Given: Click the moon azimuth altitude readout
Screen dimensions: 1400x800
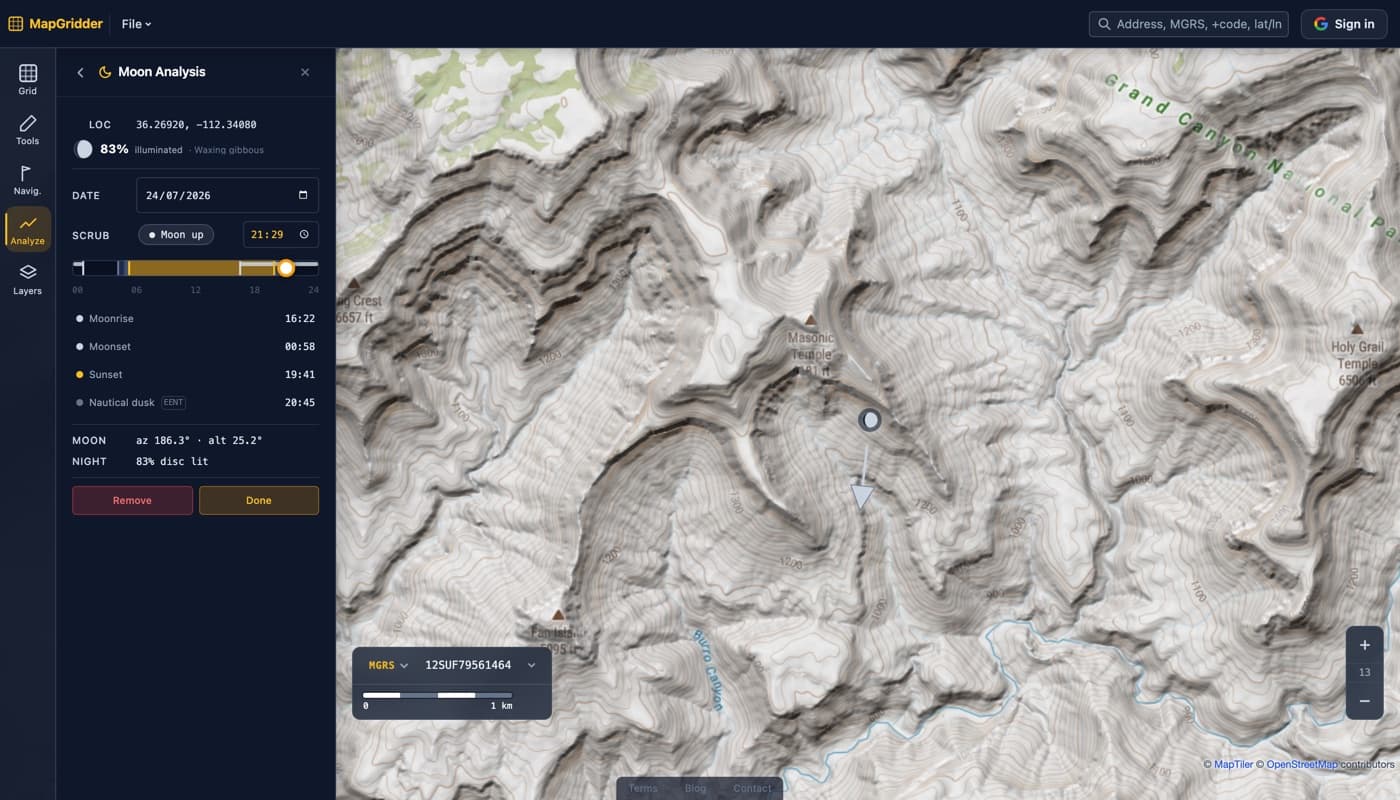Looking at the screenshot, I should [x=199, y=440].
